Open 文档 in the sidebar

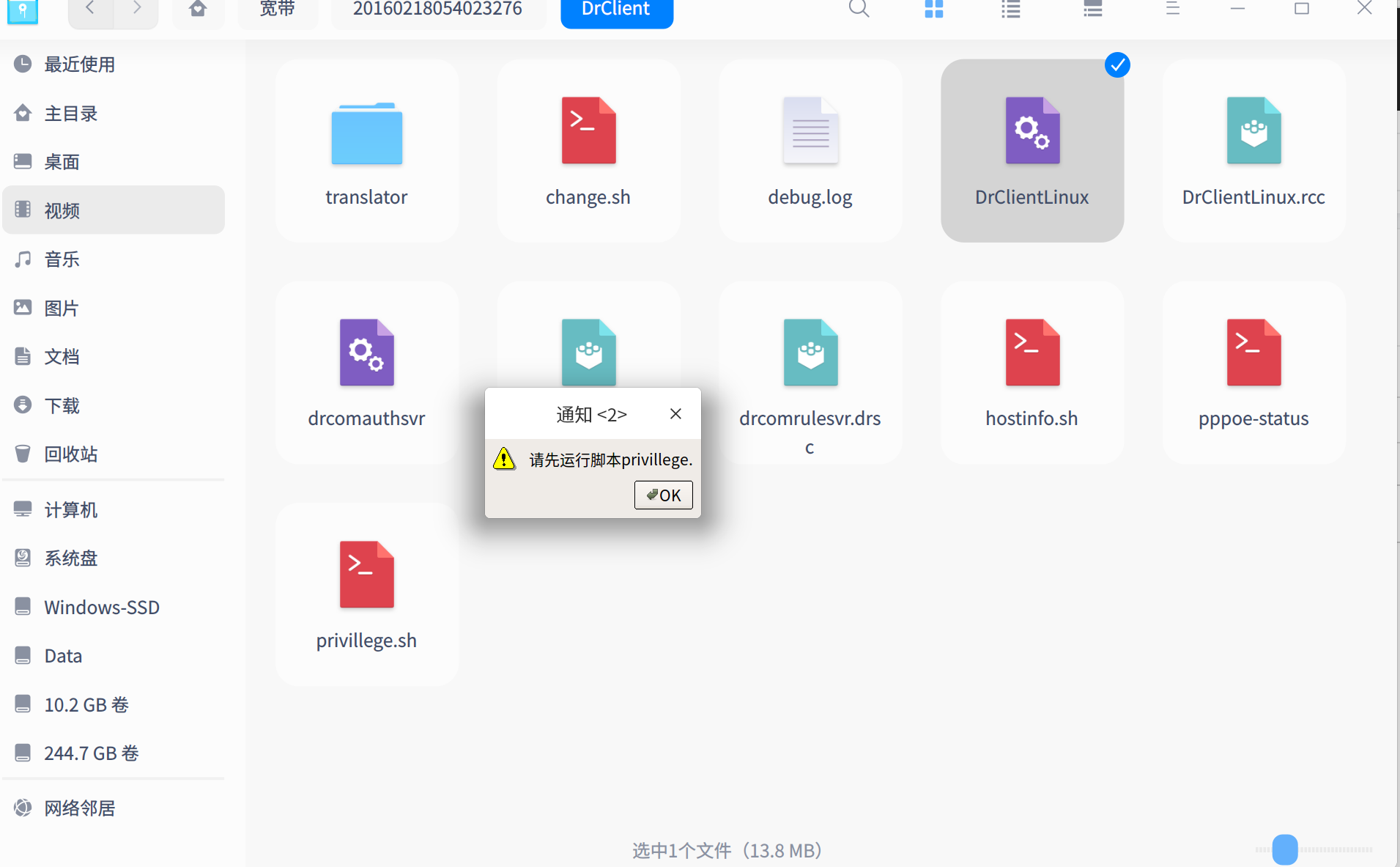114,357
